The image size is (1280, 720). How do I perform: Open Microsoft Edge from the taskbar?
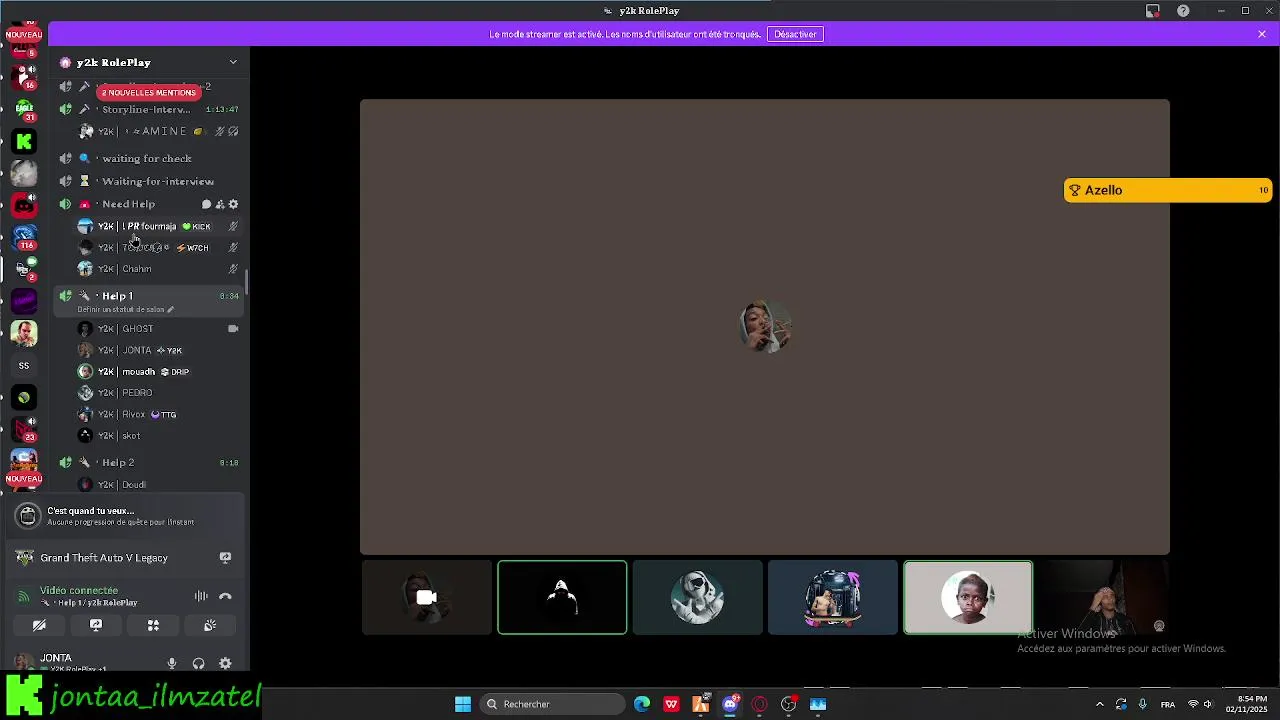pos(642,704)
